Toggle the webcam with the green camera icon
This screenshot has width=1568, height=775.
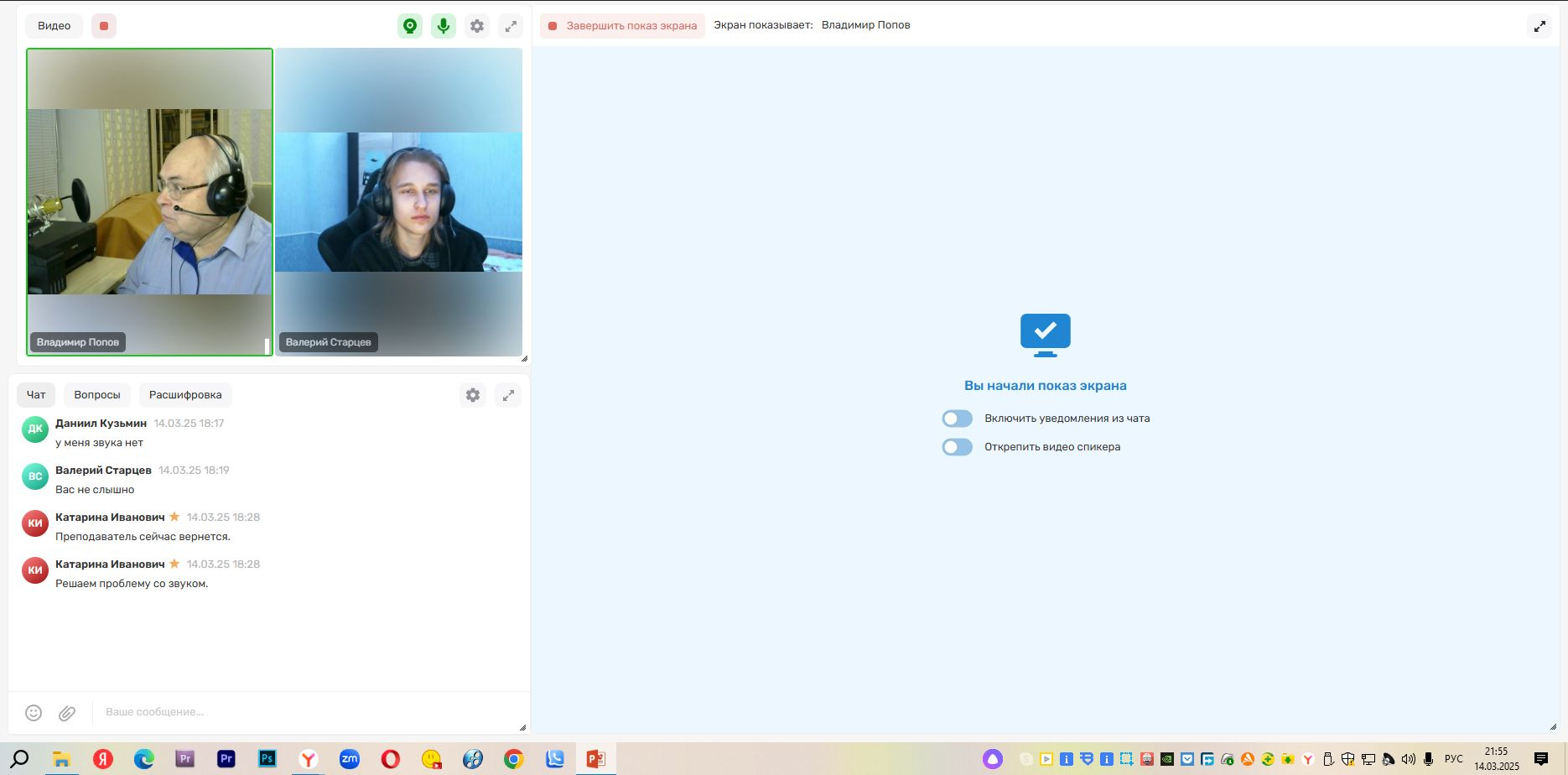pyautogui.click(x=410, y=26)
